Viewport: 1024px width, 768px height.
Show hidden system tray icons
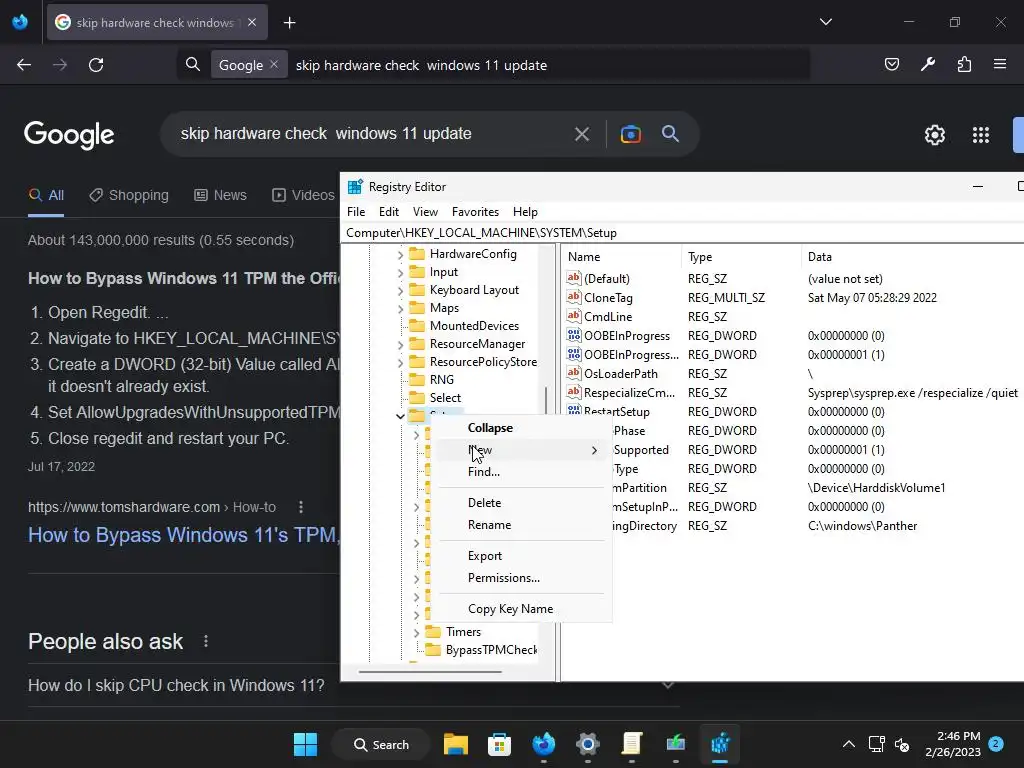(x=848, y=744)
